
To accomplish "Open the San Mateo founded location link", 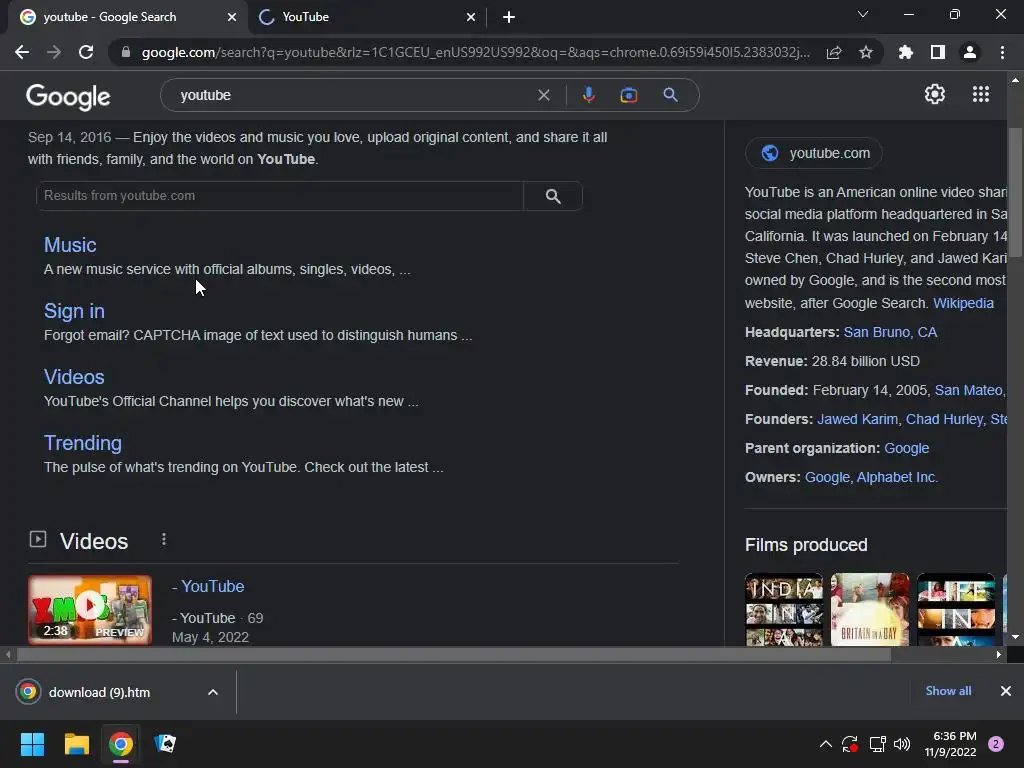I will pyautogui.click(x=969, y=391).
